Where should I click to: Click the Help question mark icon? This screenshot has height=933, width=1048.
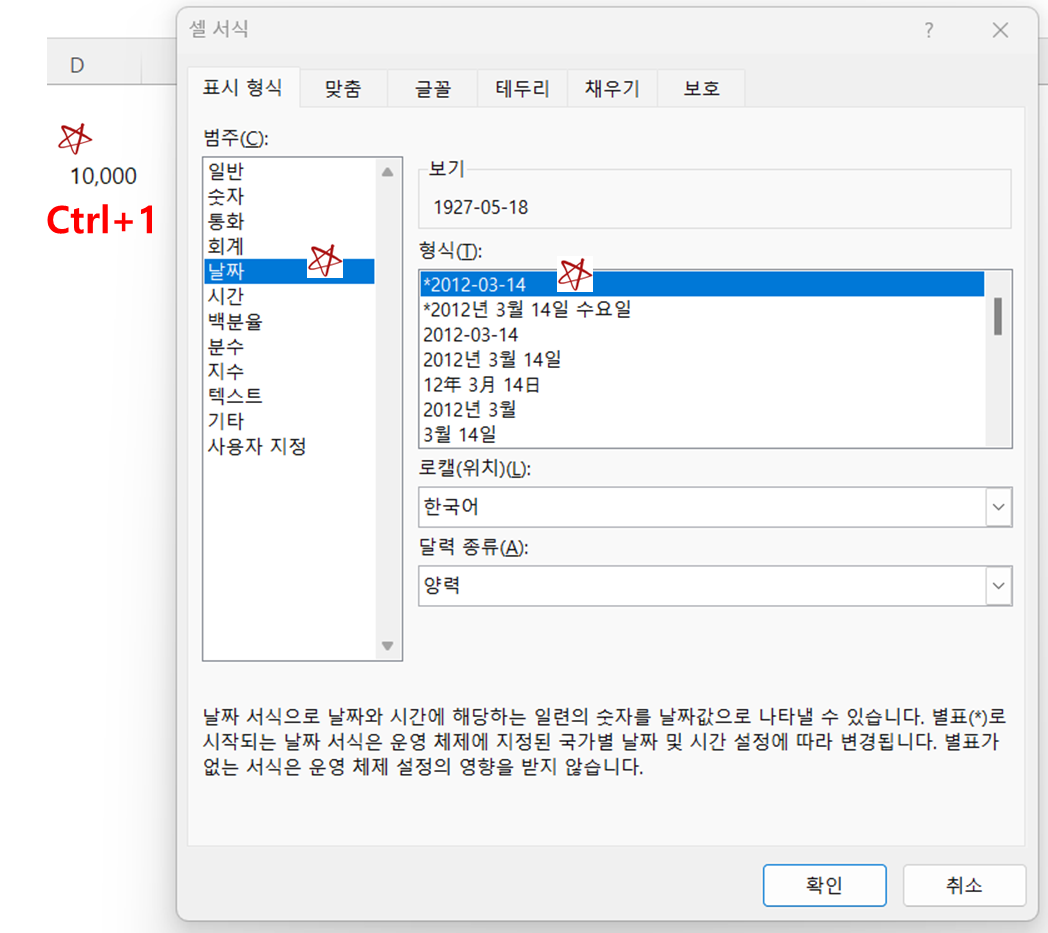(929, 31)
